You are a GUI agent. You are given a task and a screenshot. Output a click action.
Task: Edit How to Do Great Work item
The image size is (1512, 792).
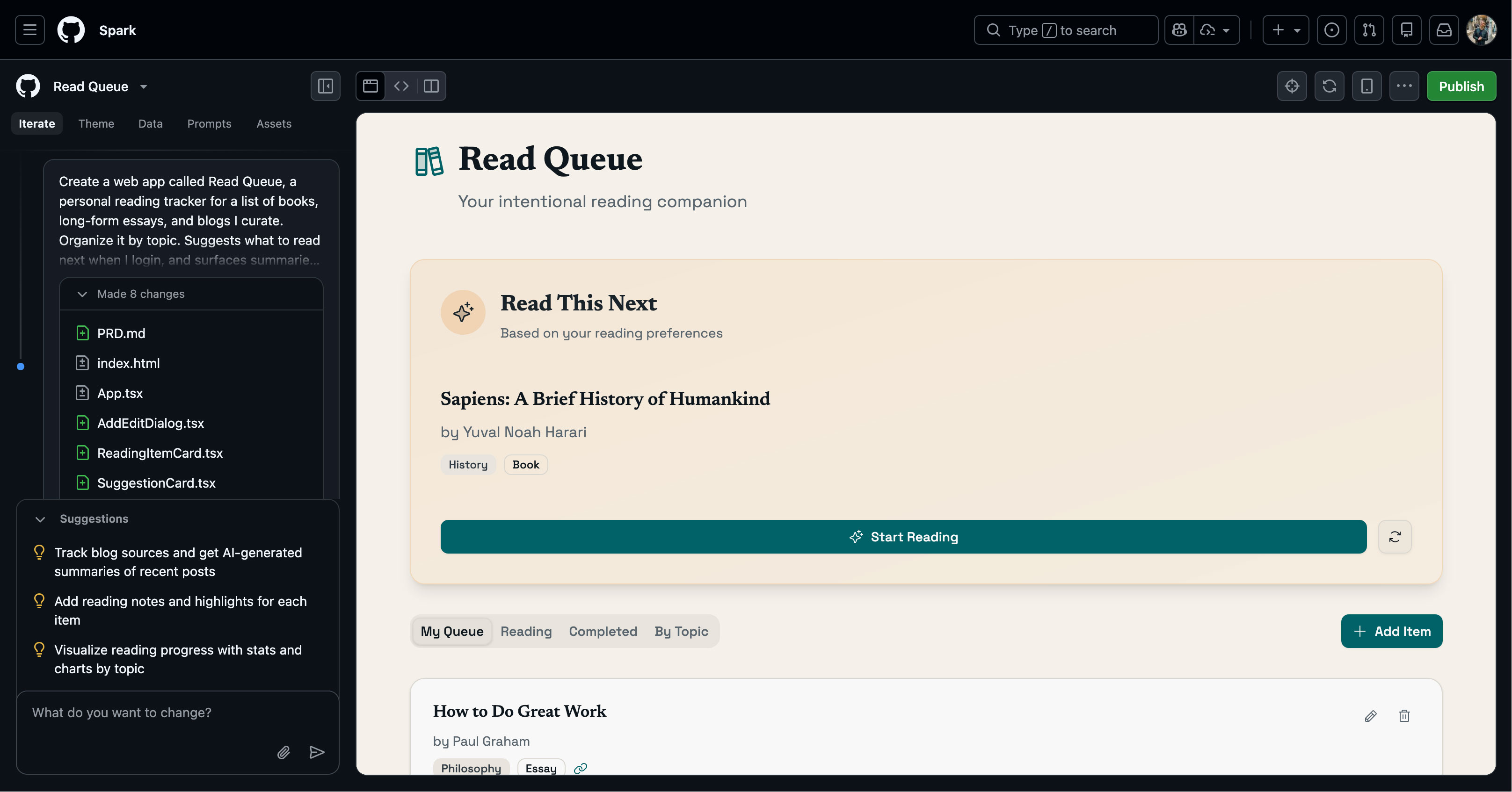point(1371,716)
